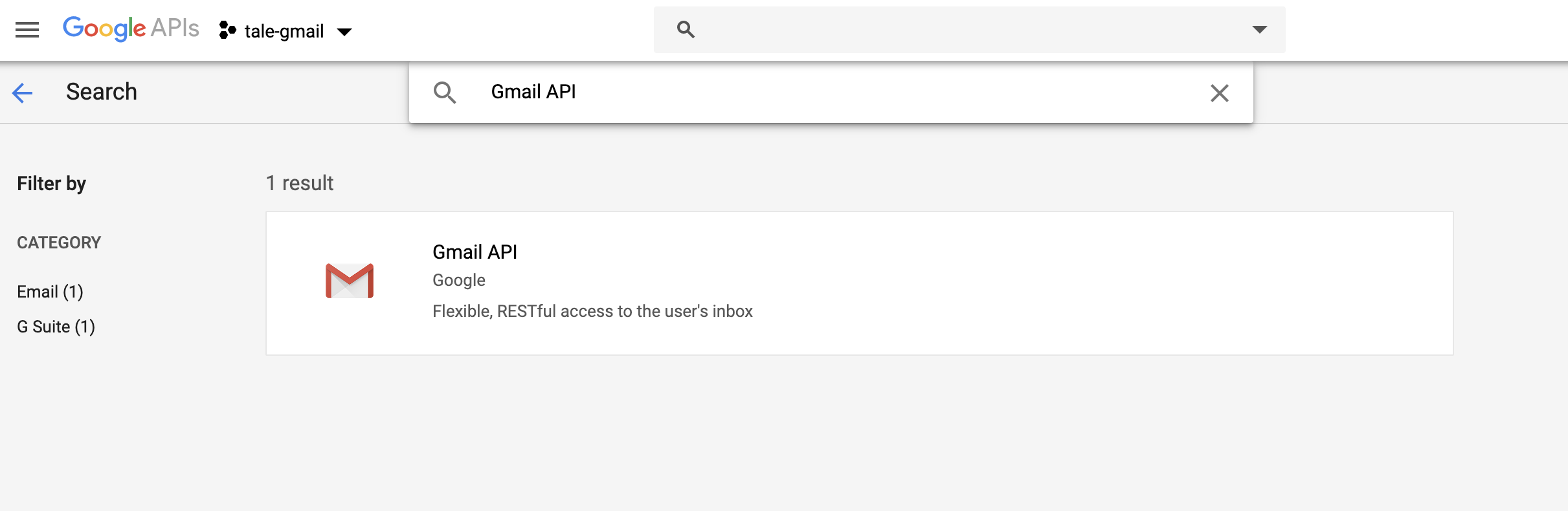This screenshot has height=511, width=1568.
Task: Click empty area of Gmail API card
Action: tap(1101, 283)
